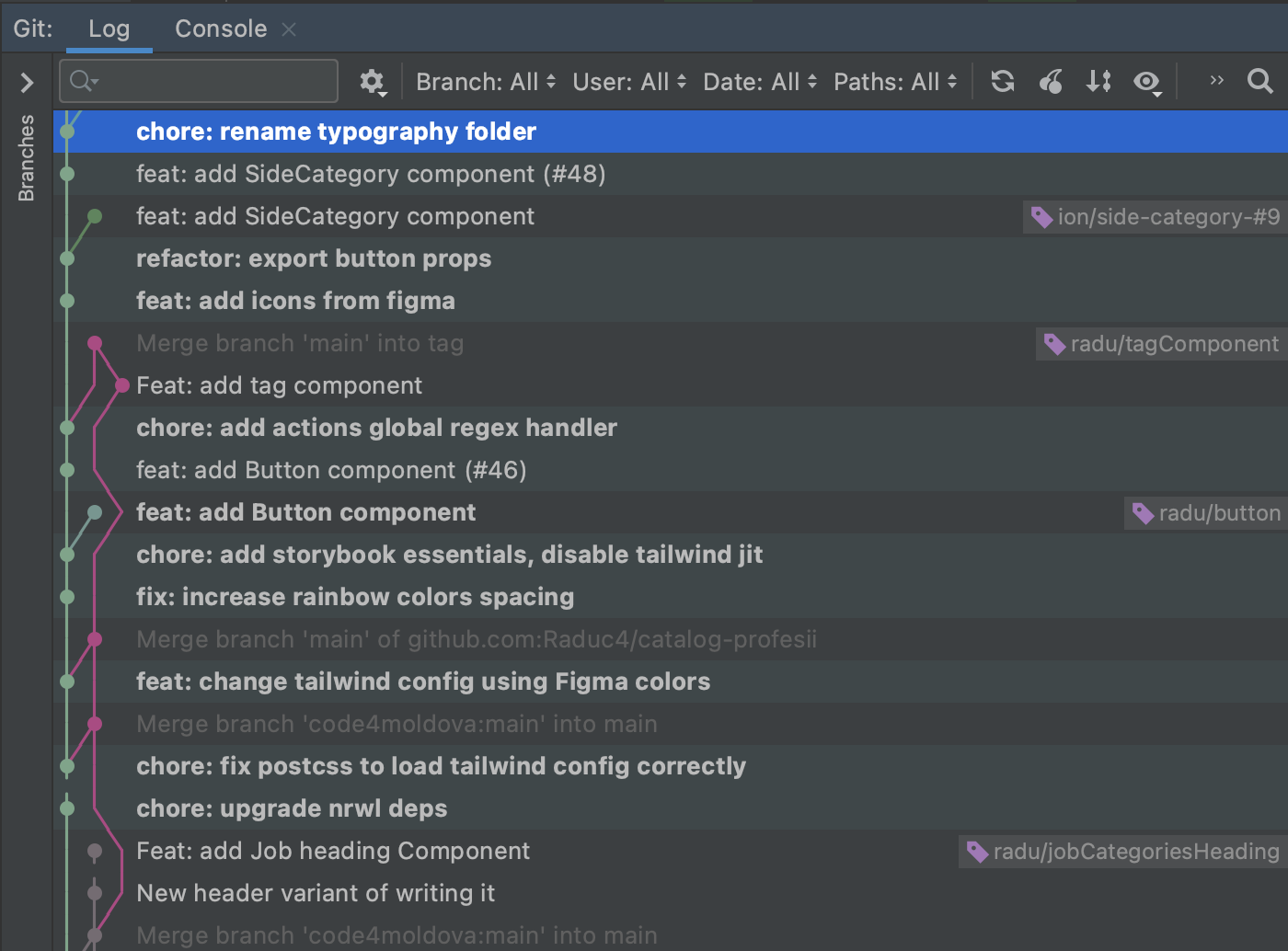Image resolution: width=1288 pixels, height=951 pixels.
Task: Refresh the Git log
Action: (1002, 81)
